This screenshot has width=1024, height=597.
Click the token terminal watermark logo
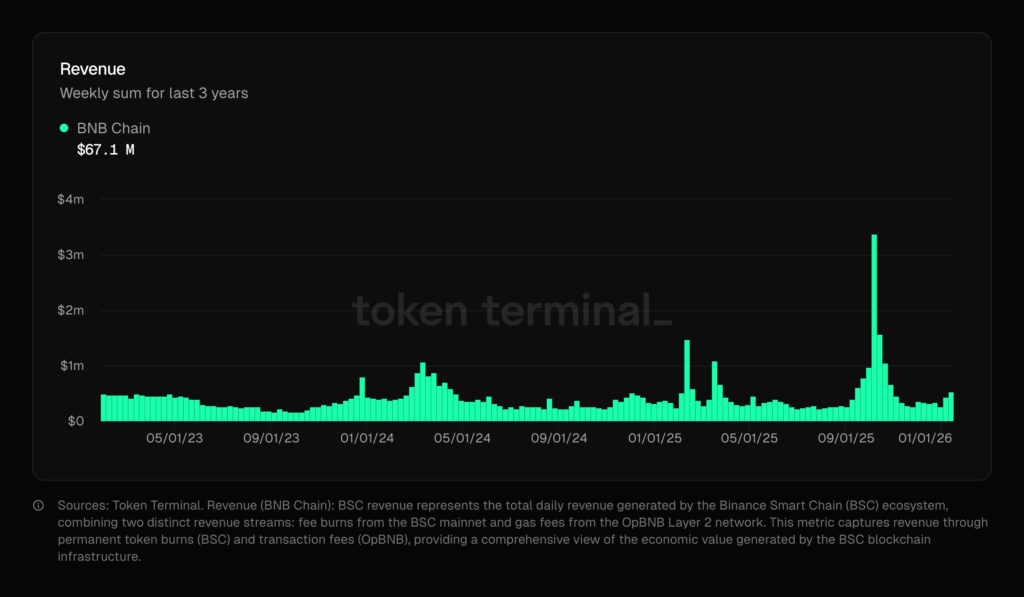(512, 310)
